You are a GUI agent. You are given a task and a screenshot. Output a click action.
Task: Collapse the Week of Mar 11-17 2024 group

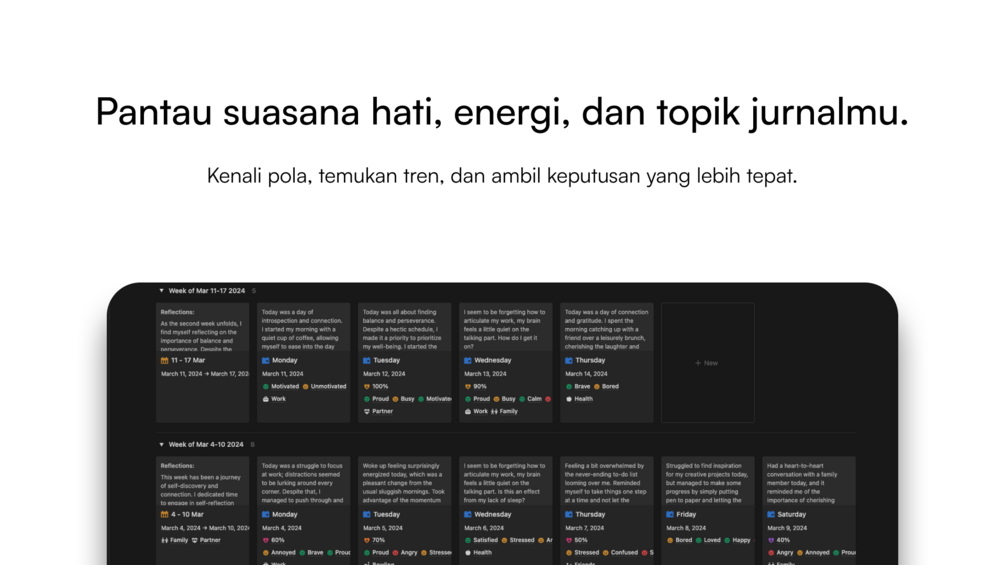[x=162, y=291]
